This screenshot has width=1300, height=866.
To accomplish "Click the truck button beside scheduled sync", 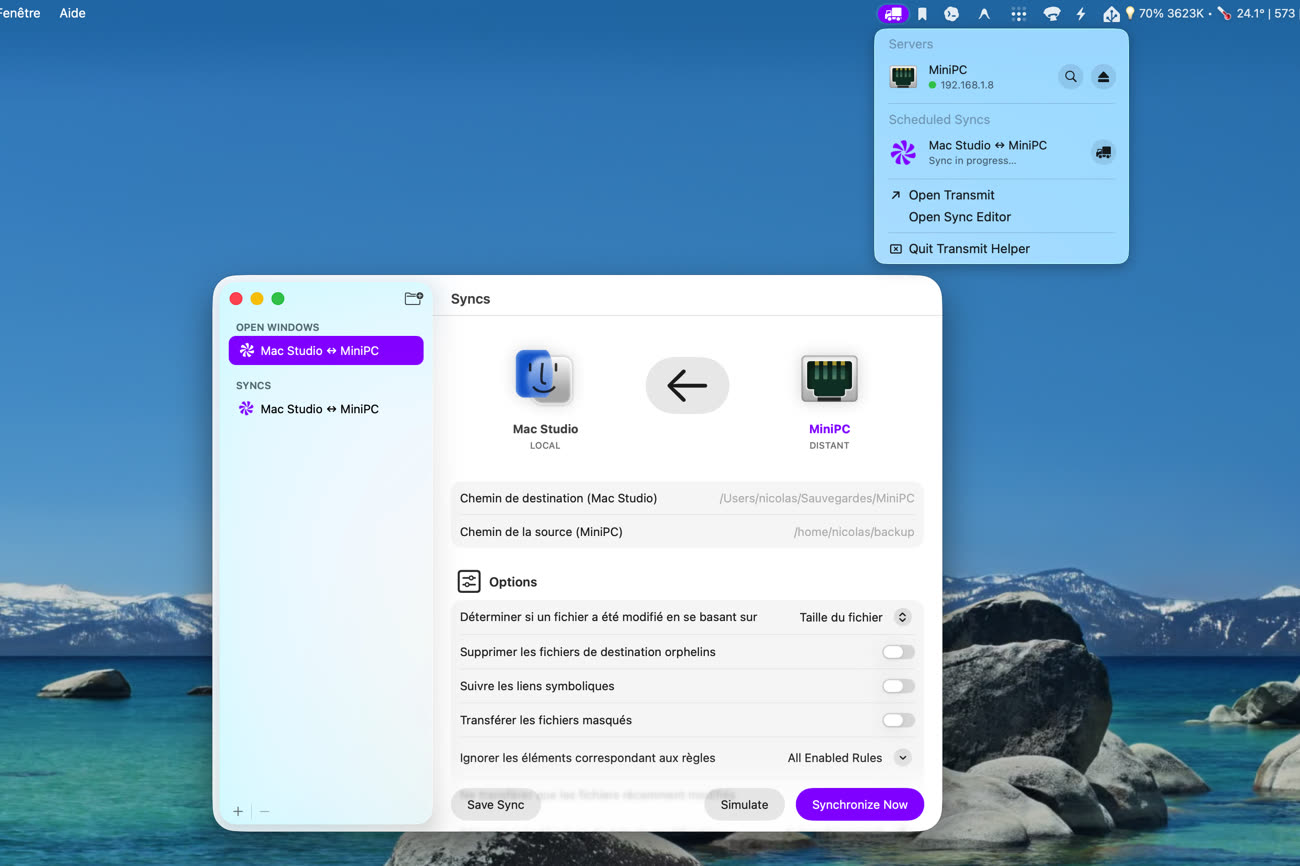I will point(1103,153).
